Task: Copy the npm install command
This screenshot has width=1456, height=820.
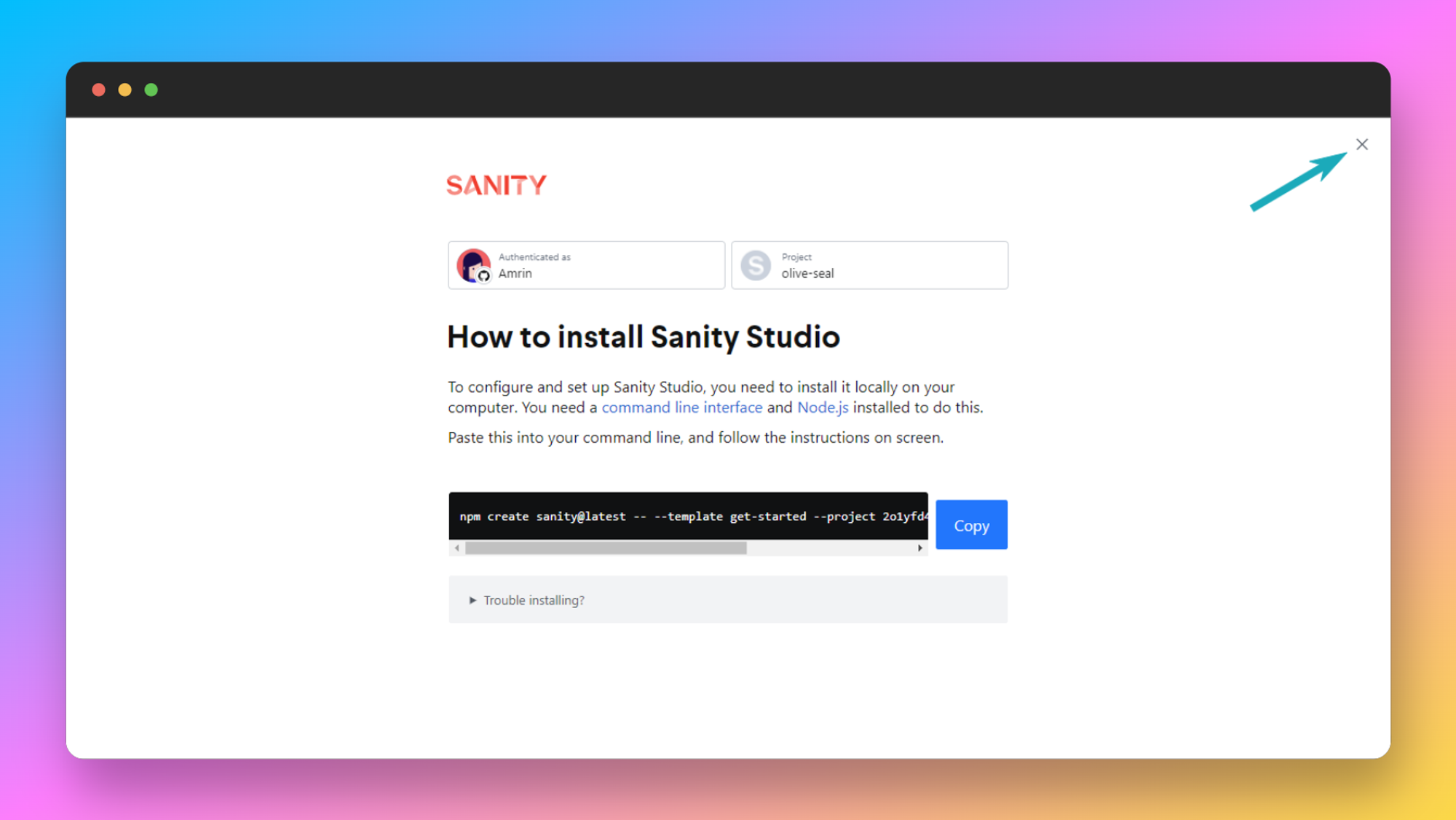Action: pos(970,524)
